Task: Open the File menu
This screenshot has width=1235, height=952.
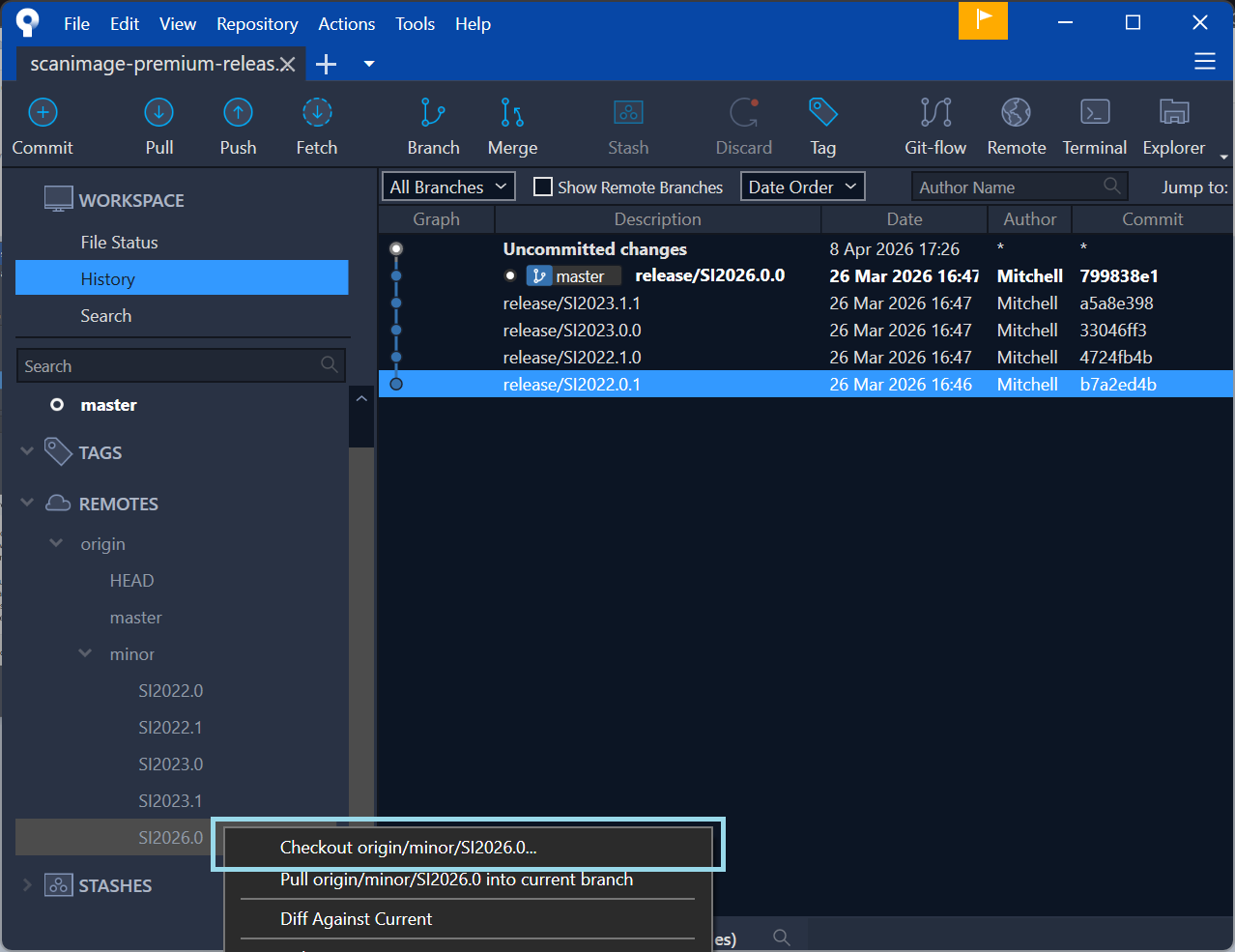Action: pyautogui.click(x=76, y=24)
